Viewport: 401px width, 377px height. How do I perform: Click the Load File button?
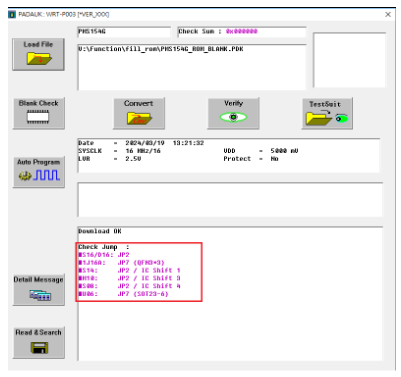tap(38, 54)
